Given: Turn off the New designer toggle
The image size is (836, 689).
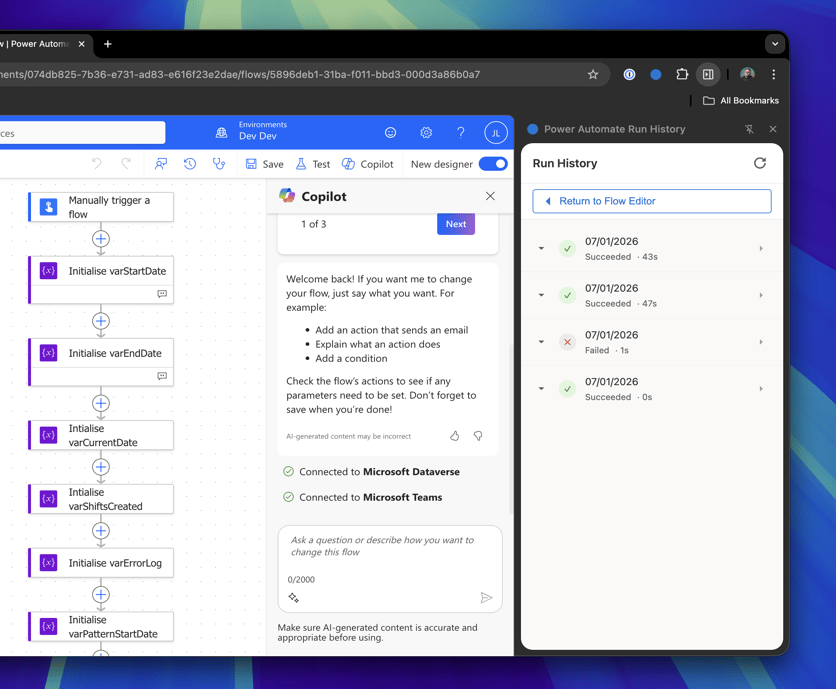Looking at the screenshot, I should click(493, 164).
